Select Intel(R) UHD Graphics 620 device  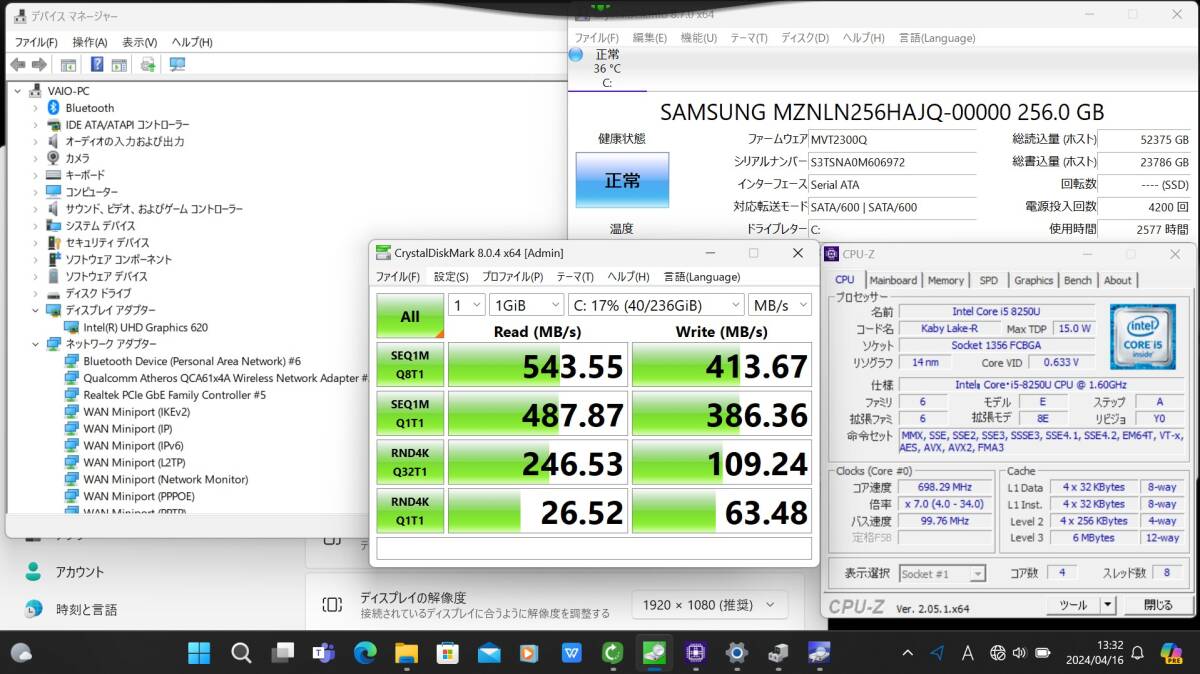pyautogui.click(x=145, y=327)
